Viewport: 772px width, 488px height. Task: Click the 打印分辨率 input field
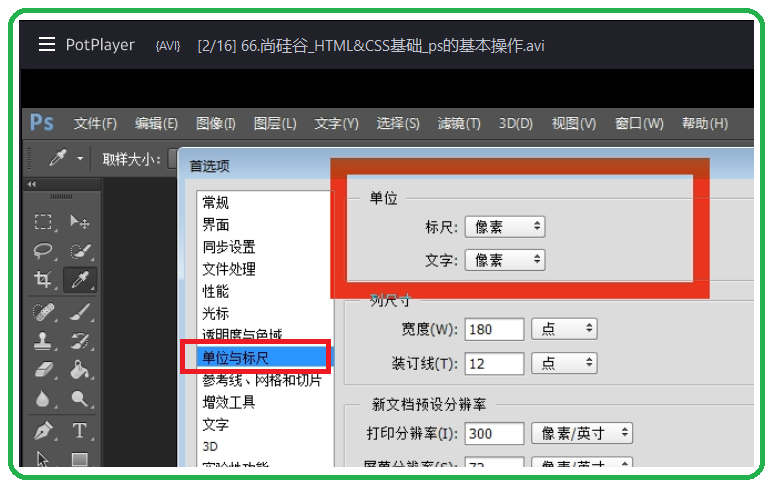494,433
